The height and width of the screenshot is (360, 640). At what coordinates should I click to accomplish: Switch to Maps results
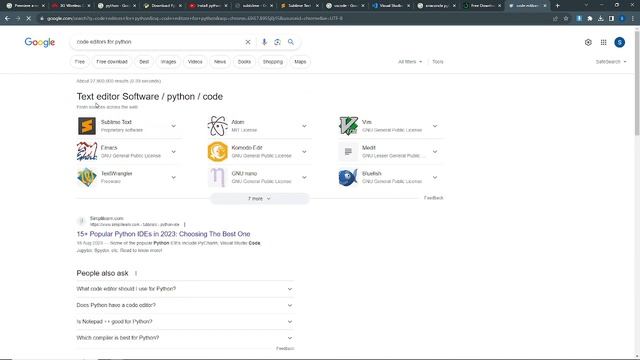point(300,62)
